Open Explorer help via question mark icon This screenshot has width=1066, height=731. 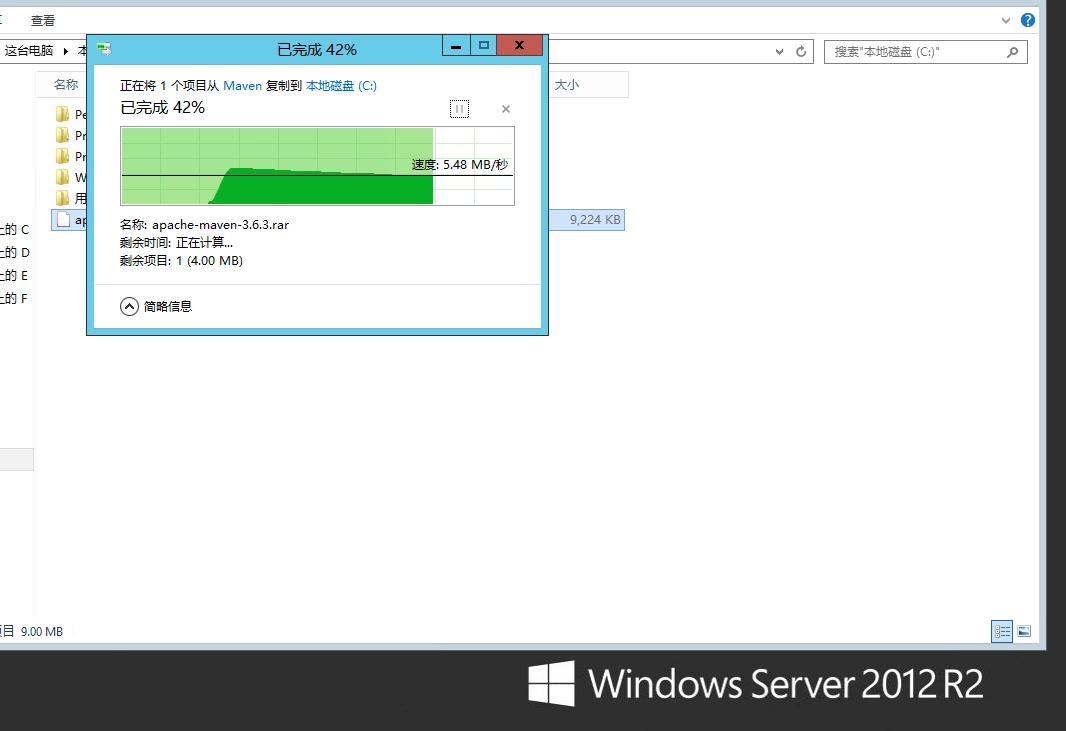point(1027,20)
